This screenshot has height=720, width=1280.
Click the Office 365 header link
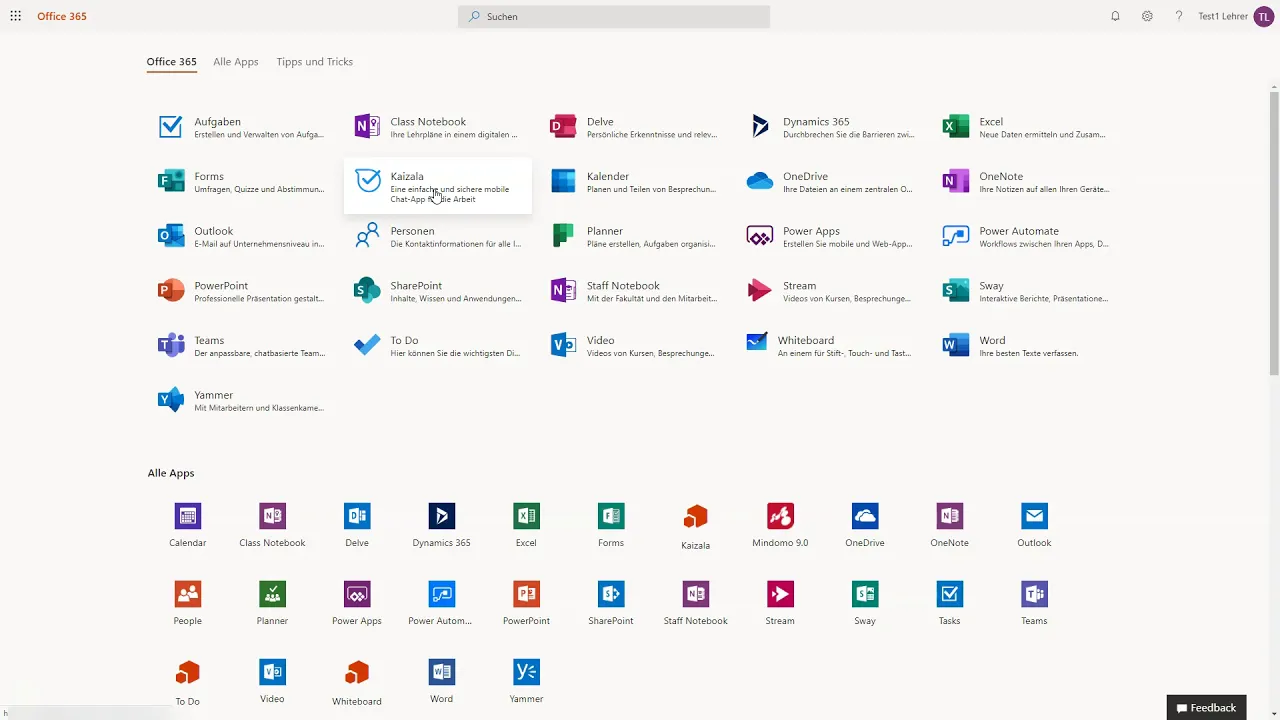pyautogui.click(x=62, y=16)
